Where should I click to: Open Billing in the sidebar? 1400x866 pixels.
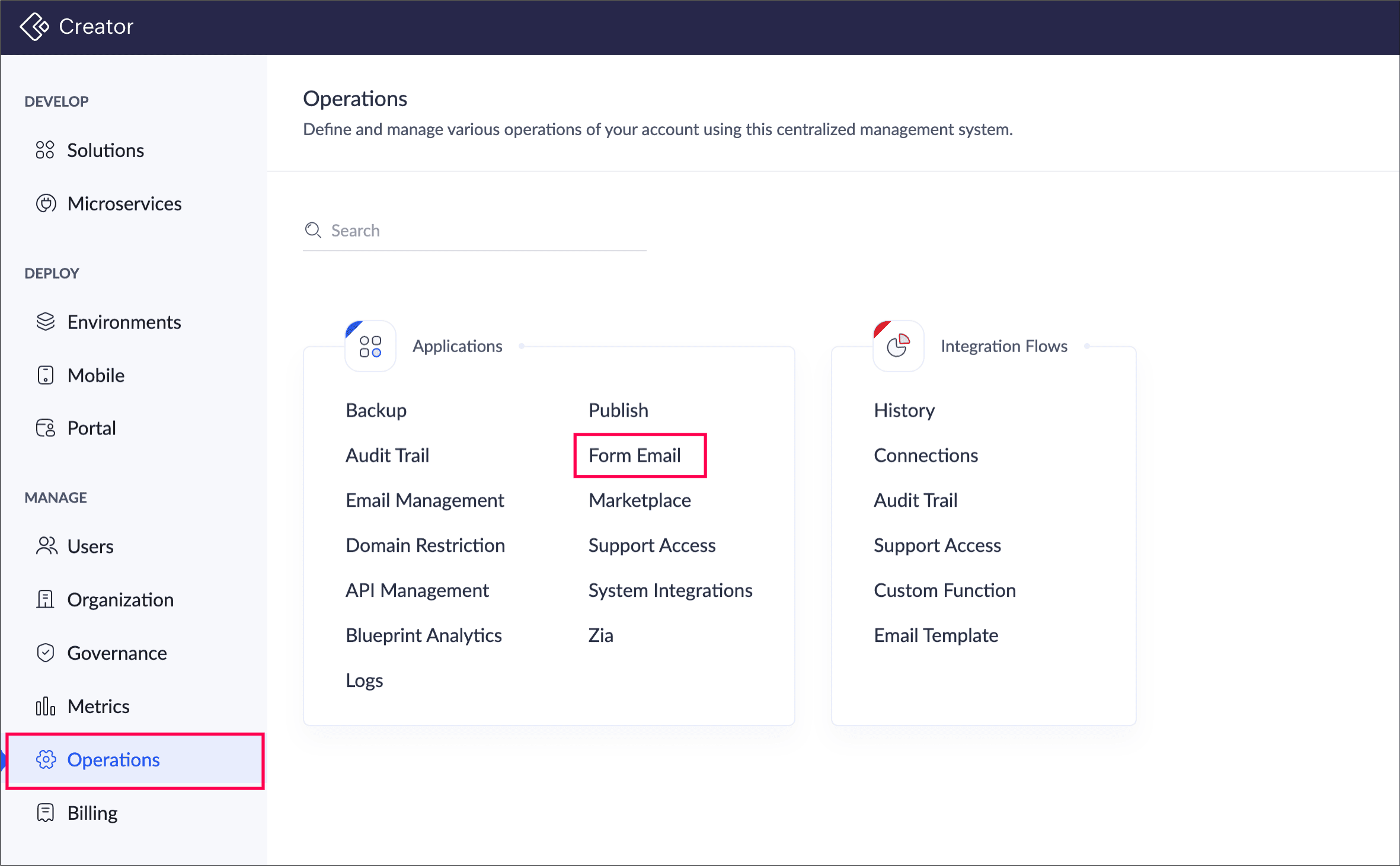click(x=92, y=813)
